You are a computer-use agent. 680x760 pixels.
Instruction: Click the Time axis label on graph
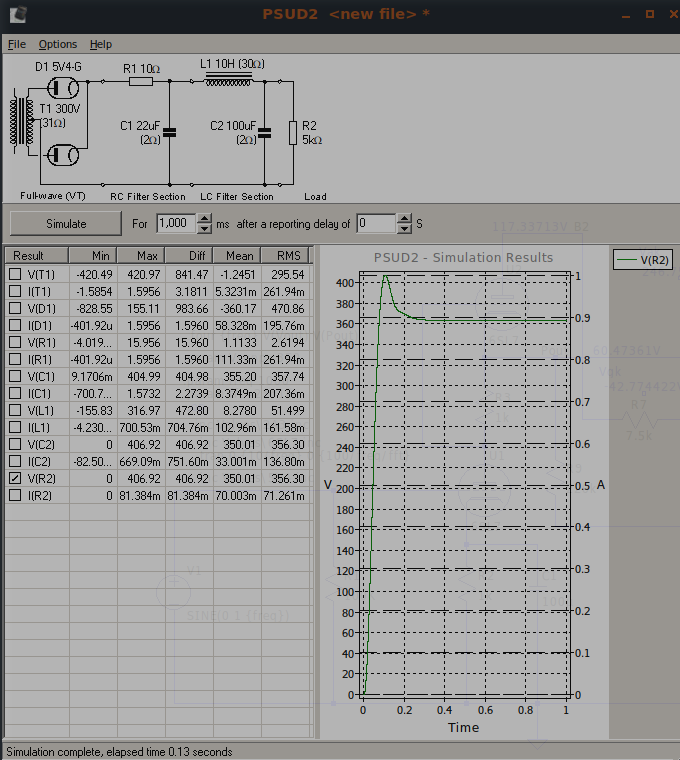click(x=463, y=727)
